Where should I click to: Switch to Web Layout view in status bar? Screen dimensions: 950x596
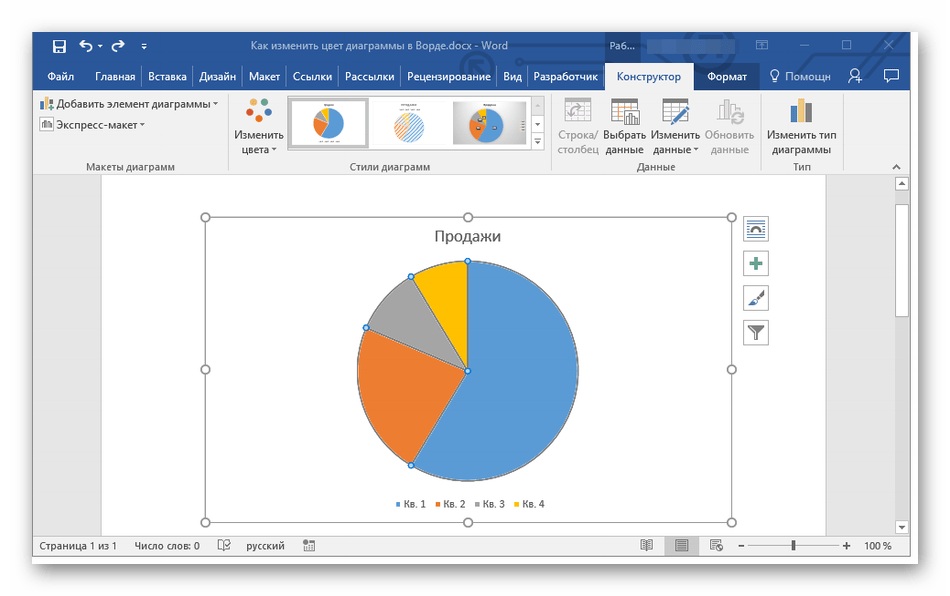716,546
